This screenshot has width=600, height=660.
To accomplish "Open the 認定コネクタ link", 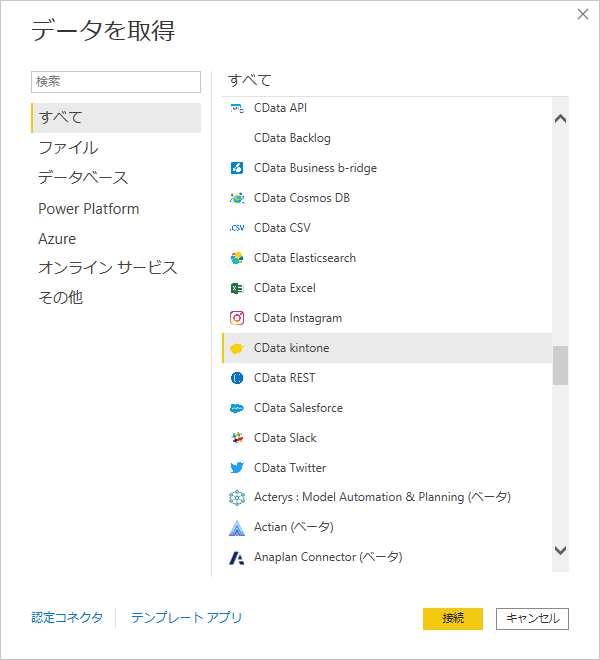I will pyautogui.click(x=67, y=617).
